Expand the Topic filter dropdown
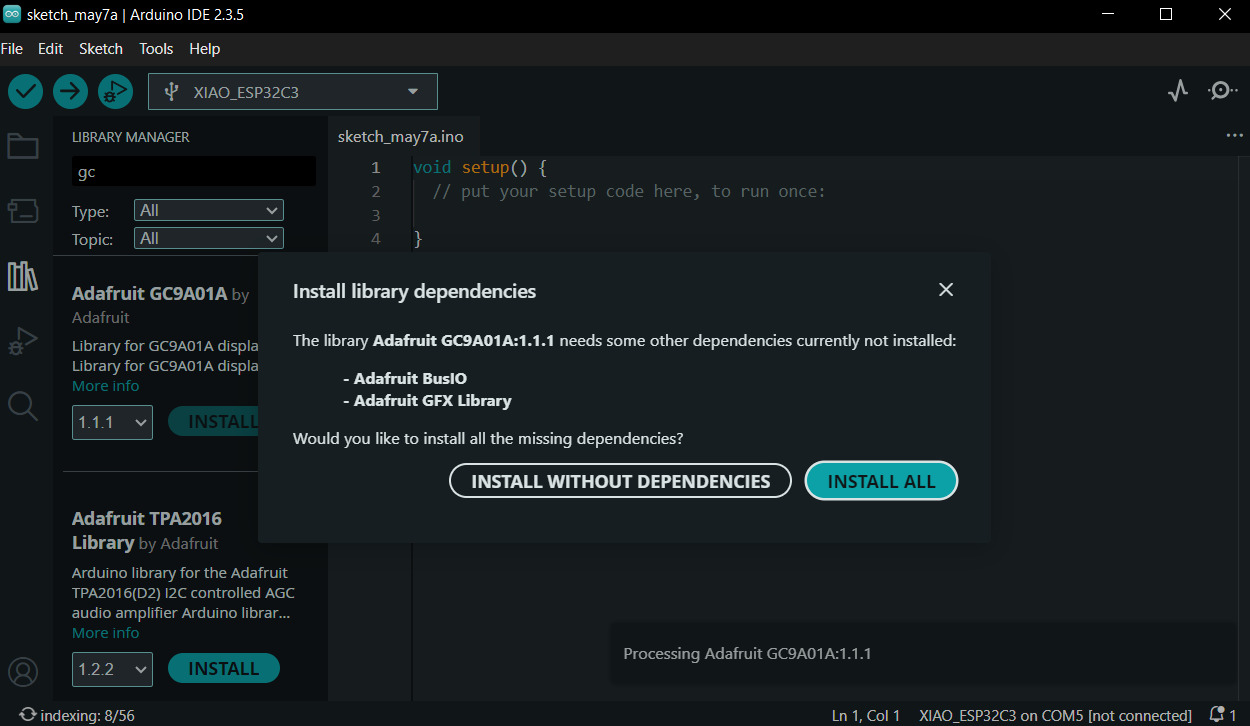 coord(209,238)
